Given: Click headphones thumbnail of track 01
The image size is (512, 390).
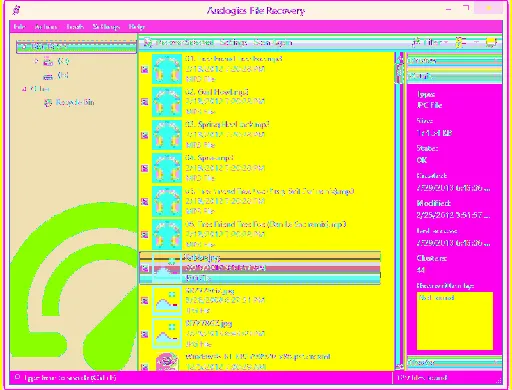Looking at the screenshot, I should click(x=167, y=69).
